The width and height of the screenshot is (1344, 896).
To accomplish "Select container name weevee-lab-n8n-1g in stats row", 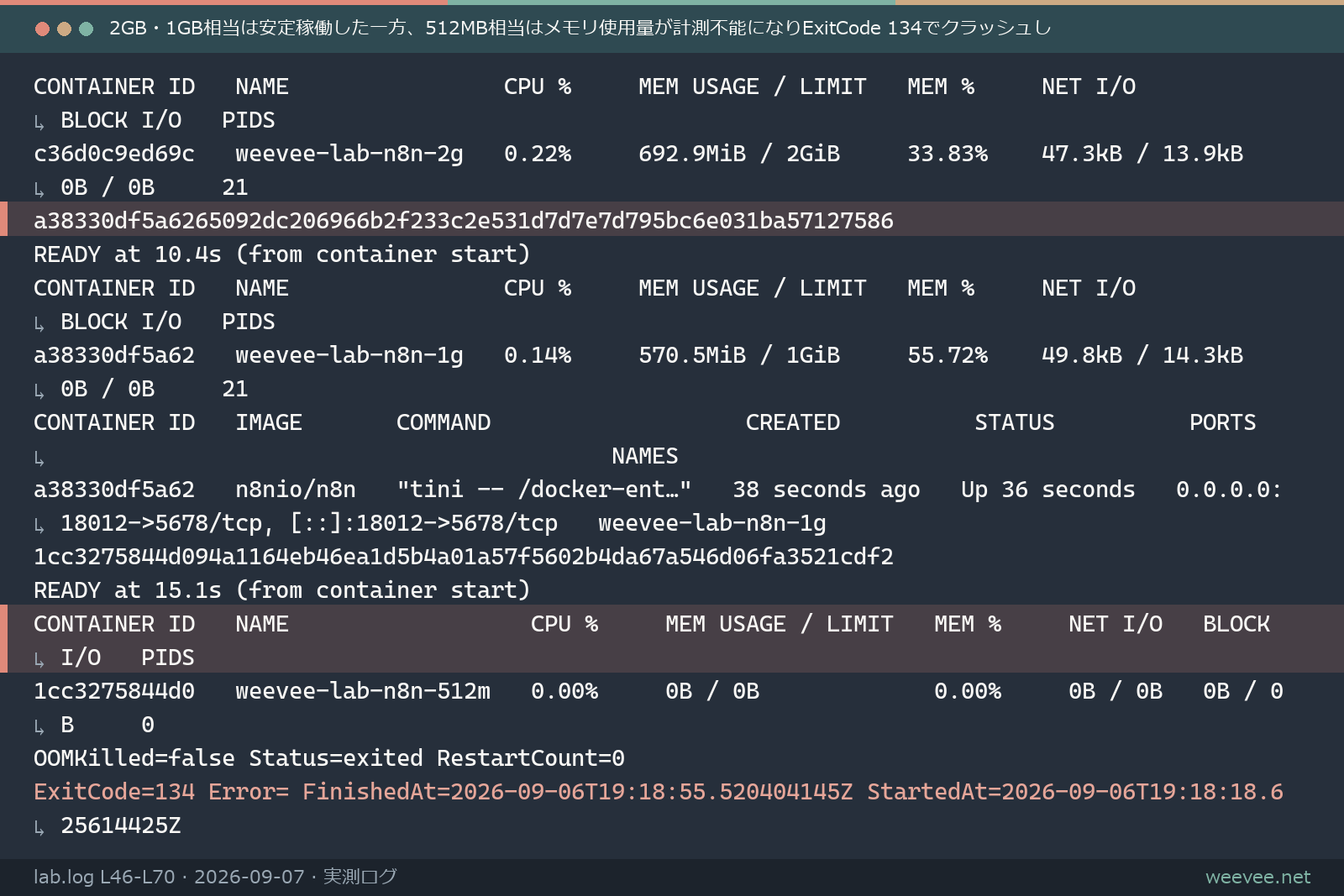I will tap(349, 355).
